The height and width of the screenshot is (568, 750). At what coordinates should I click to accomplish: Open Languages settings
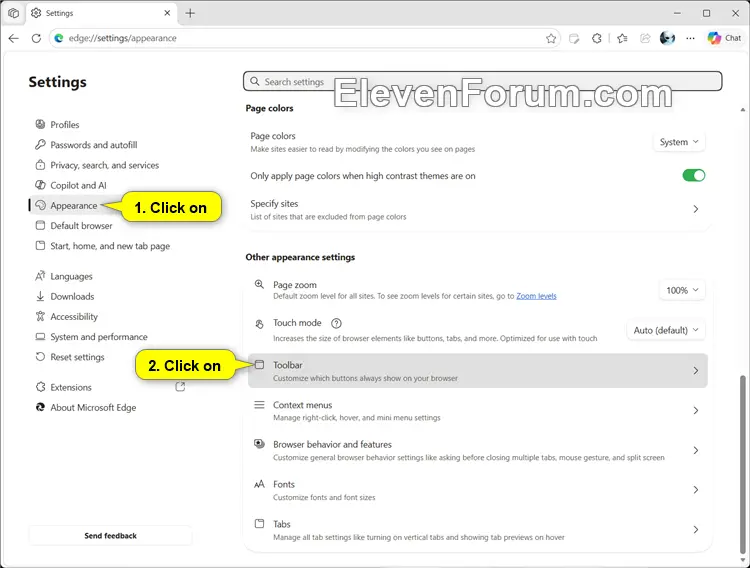pos(71,276)
